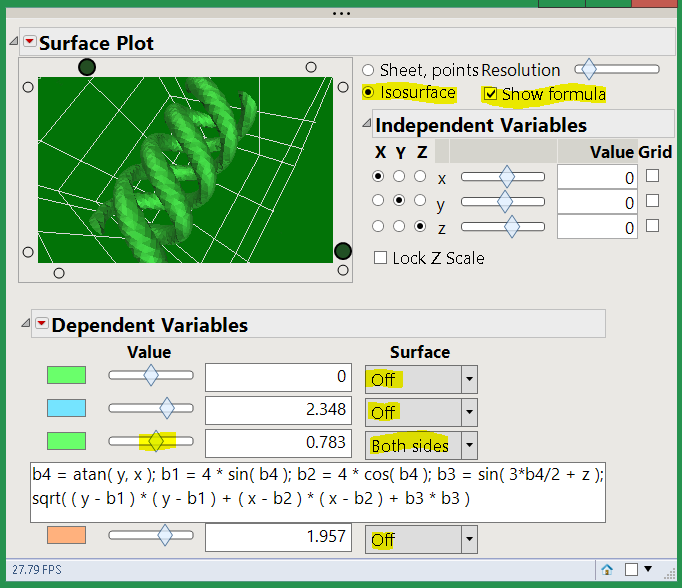Assign x to the Z axis radio

point(420,176)
